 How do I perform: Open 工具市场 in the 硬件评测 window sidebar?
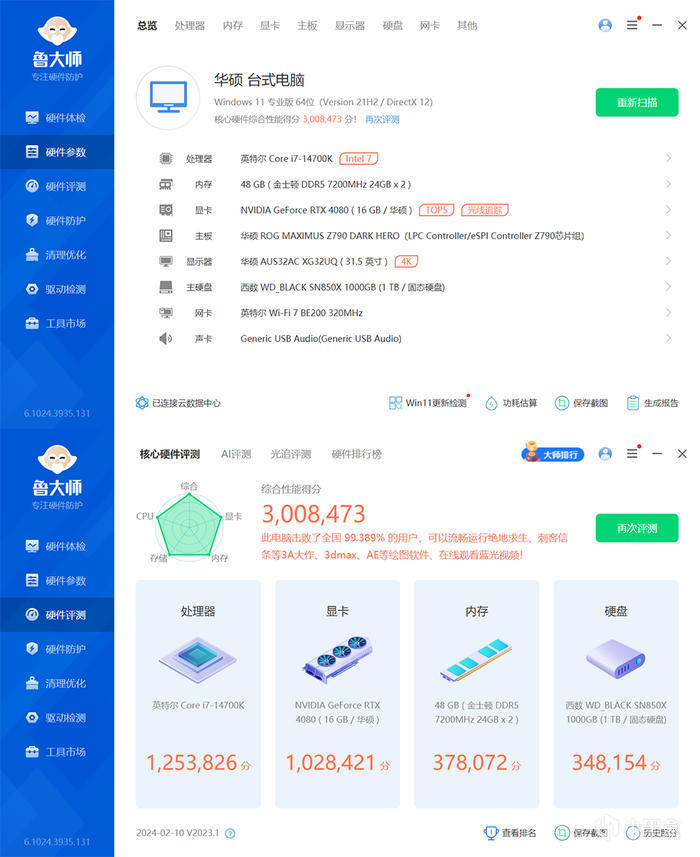56,752
